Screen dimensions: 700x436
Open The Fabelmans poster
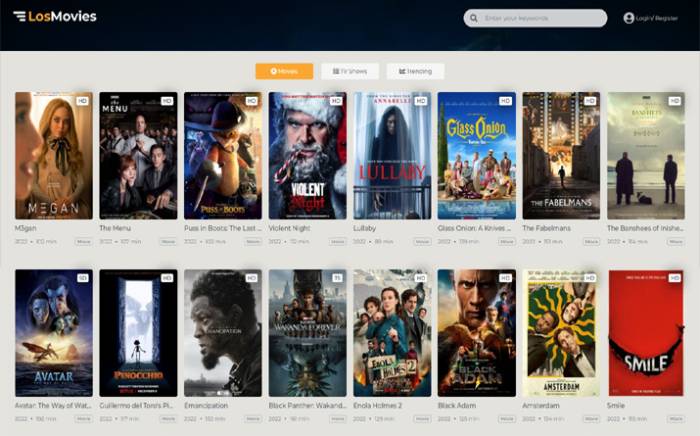[x=561, y=155]
